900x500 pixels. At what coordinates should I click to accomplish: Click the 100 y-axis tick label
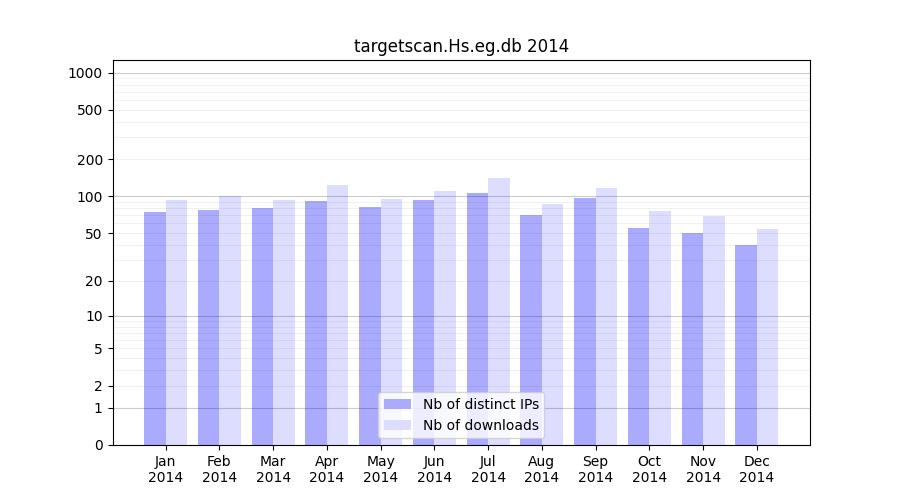pos(89,197)
